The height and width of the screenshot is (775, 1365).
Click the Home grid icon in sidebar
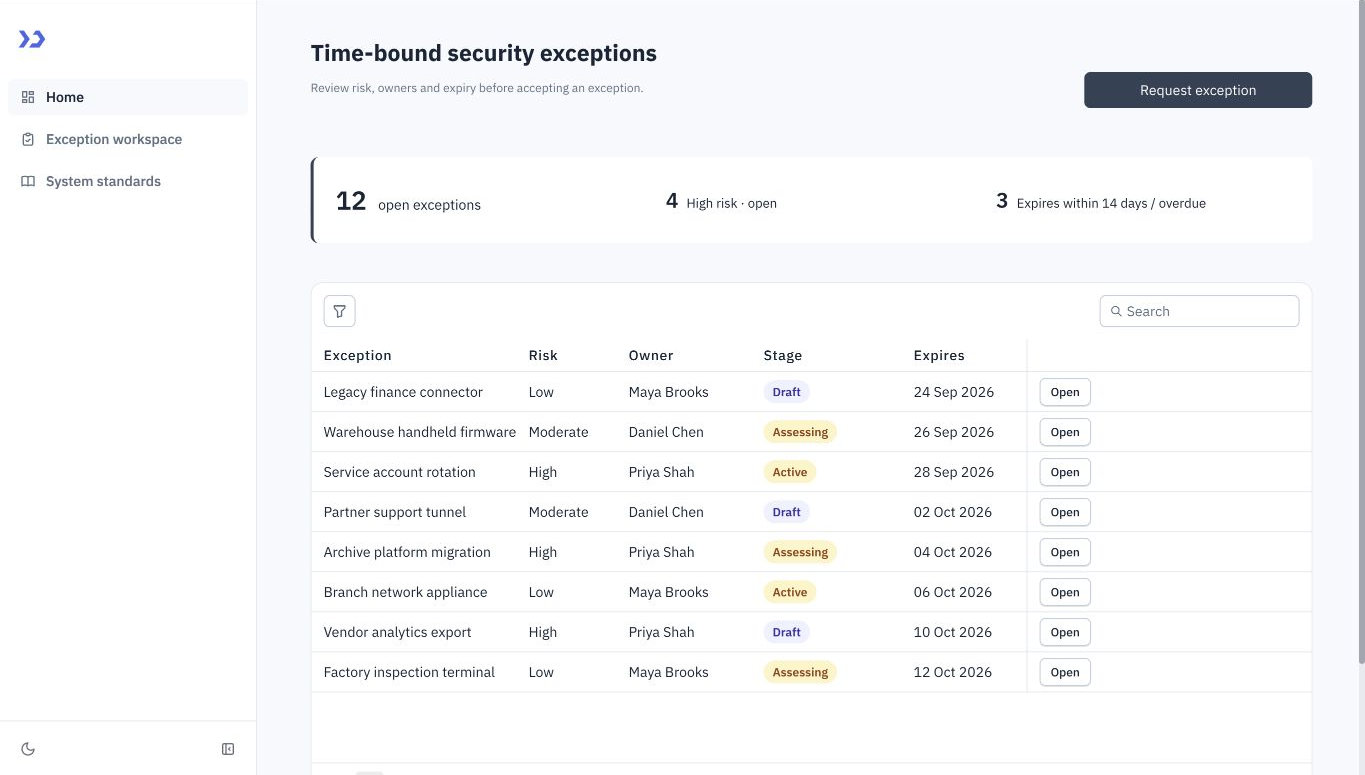28,97
